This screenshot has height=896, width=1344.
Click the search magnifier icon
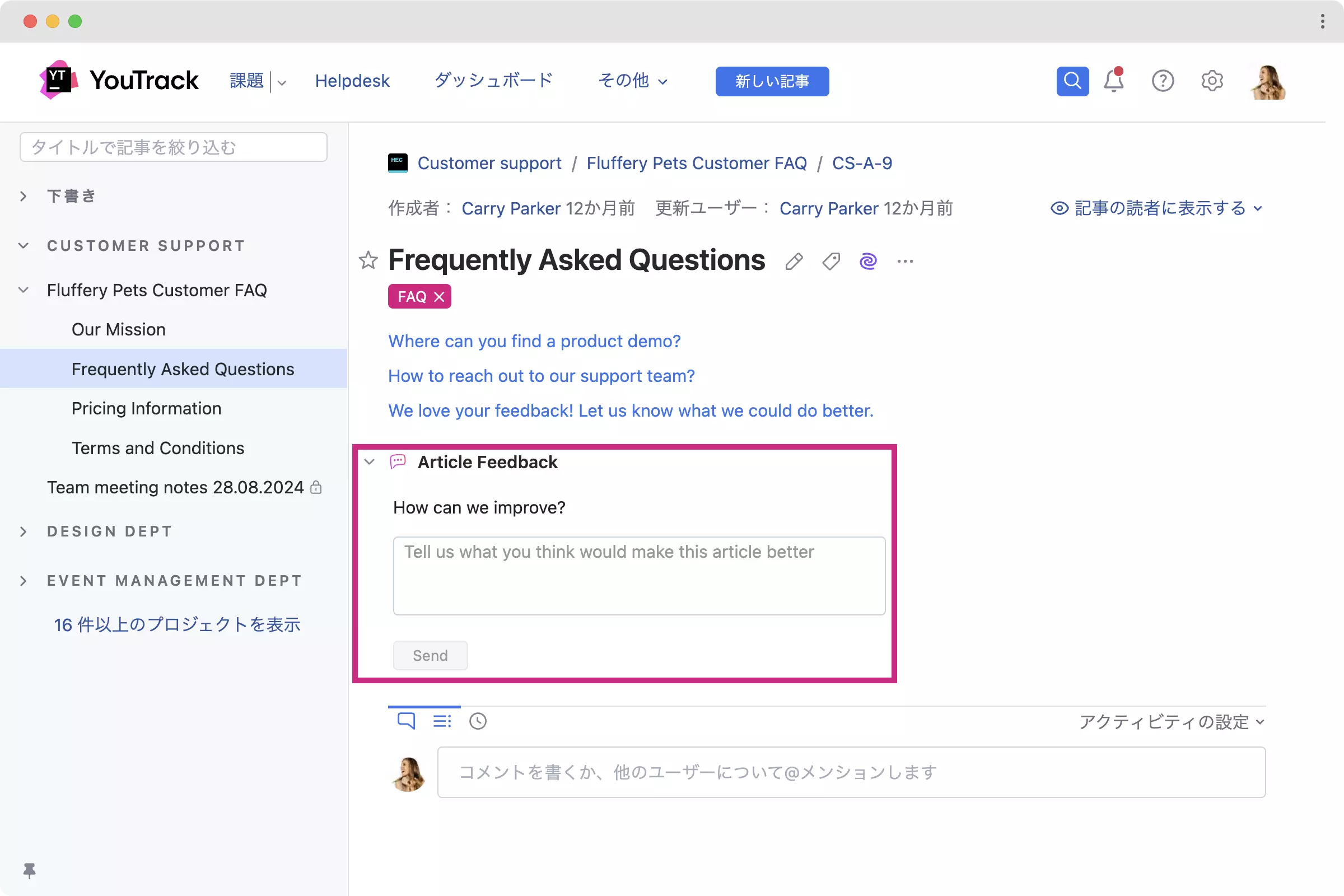point(1072,81)
